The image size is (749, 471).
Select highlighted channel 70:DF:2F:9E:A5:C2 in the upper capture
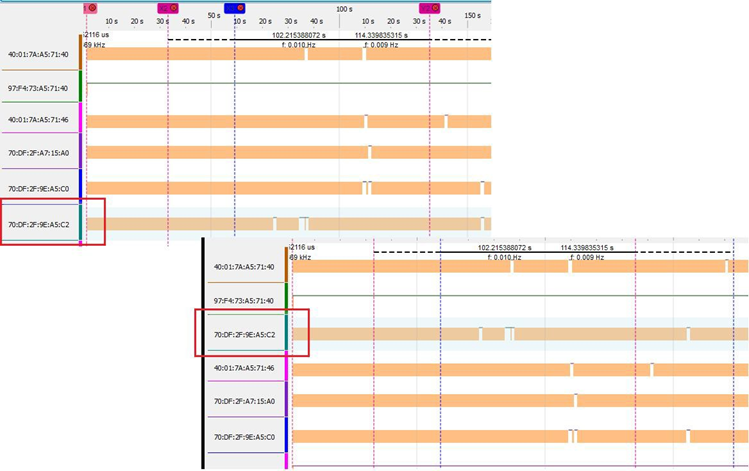tap(38, 225)
